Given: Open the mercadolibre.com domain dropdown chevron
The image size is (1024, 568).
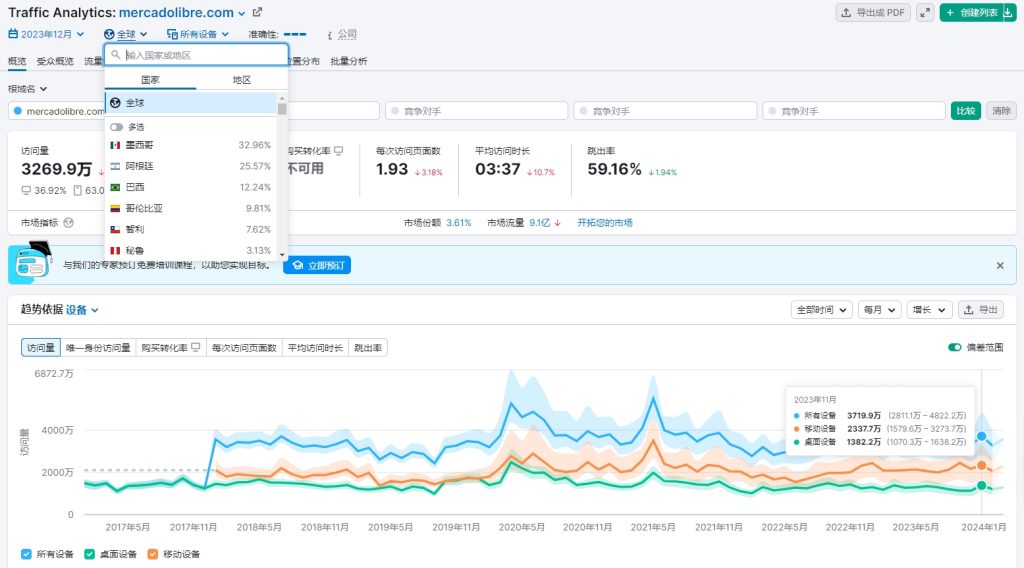Looking at the screenshot, I should coord(242,13).
